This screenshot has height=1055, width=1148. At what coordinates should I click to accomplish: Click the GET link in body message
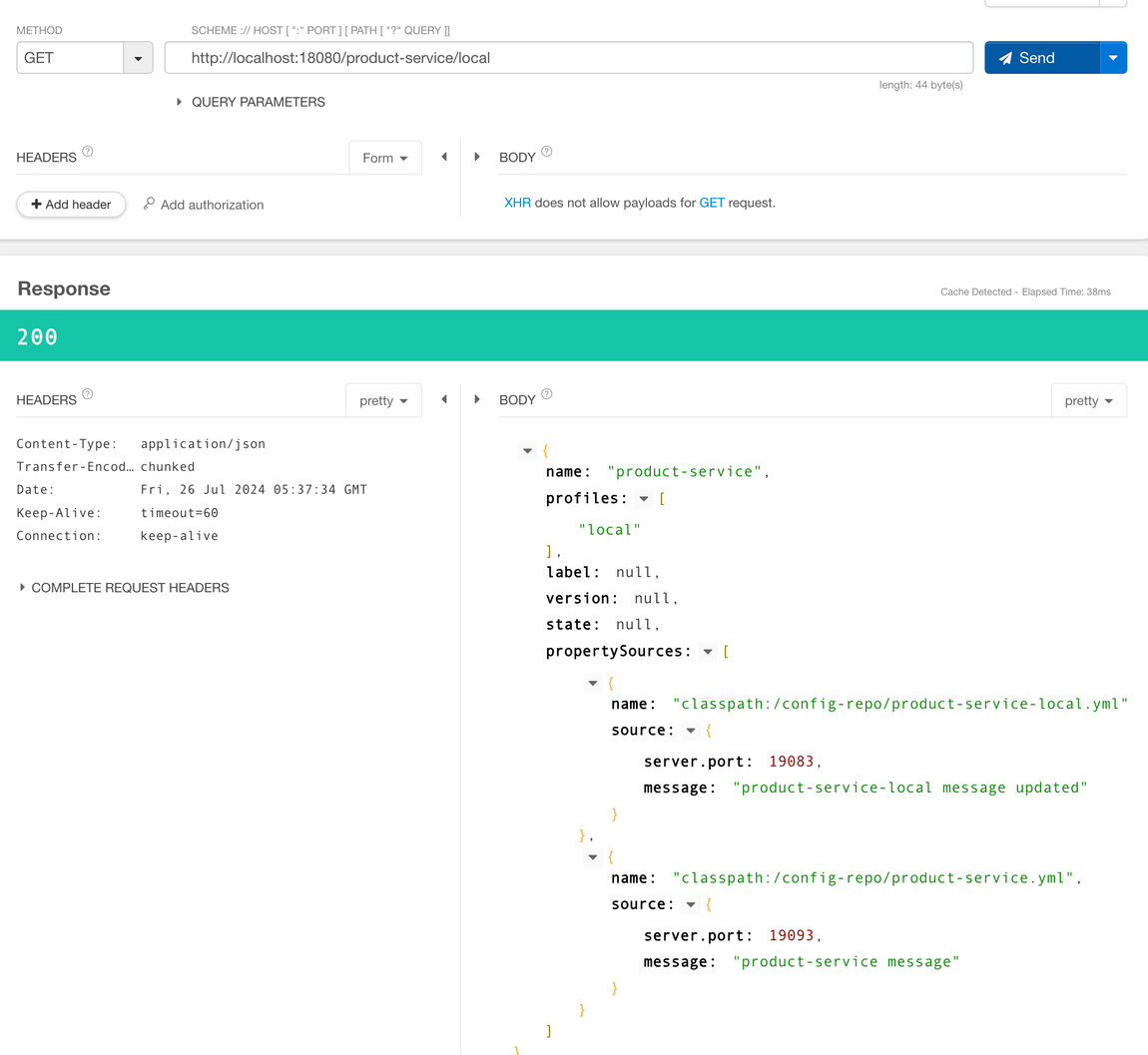pos(712,203)
